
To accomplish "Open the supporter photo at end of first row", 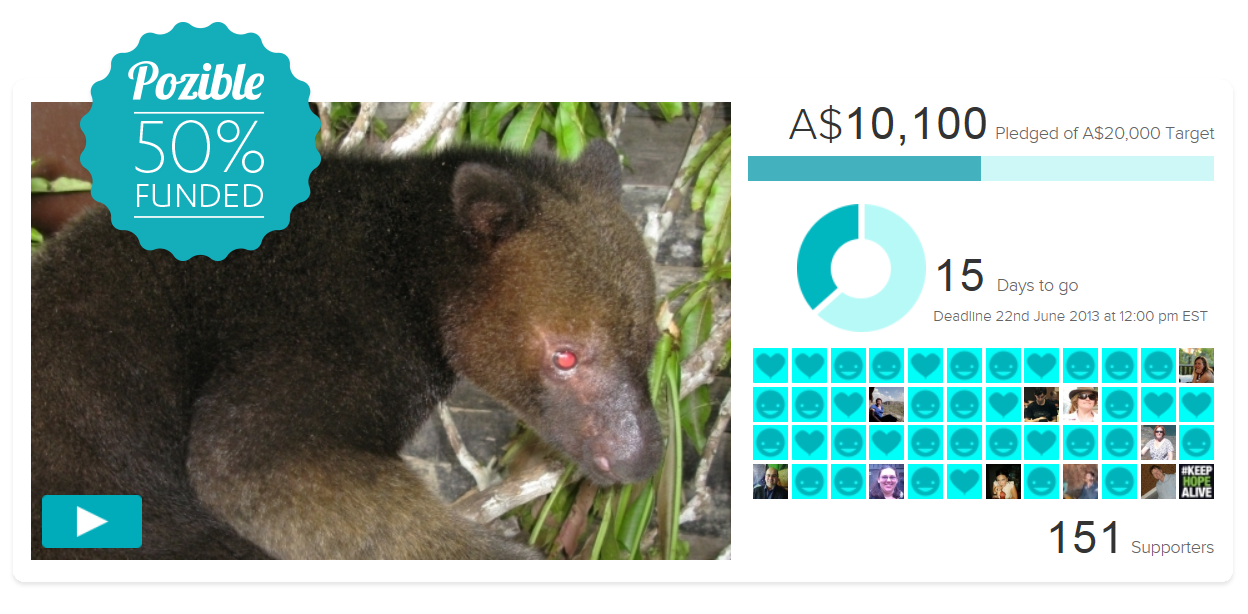I will coord(1196,365).
